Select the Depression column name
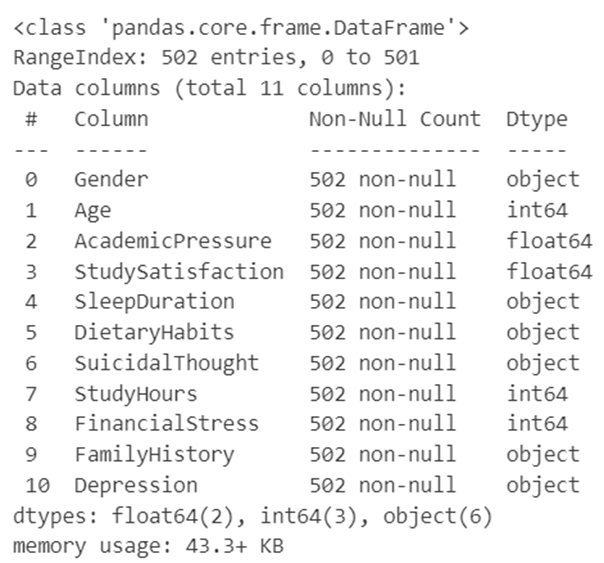Image resolution: width=604 pixels, height=563 pixels. pyautogui.click(x=136, y=485)
